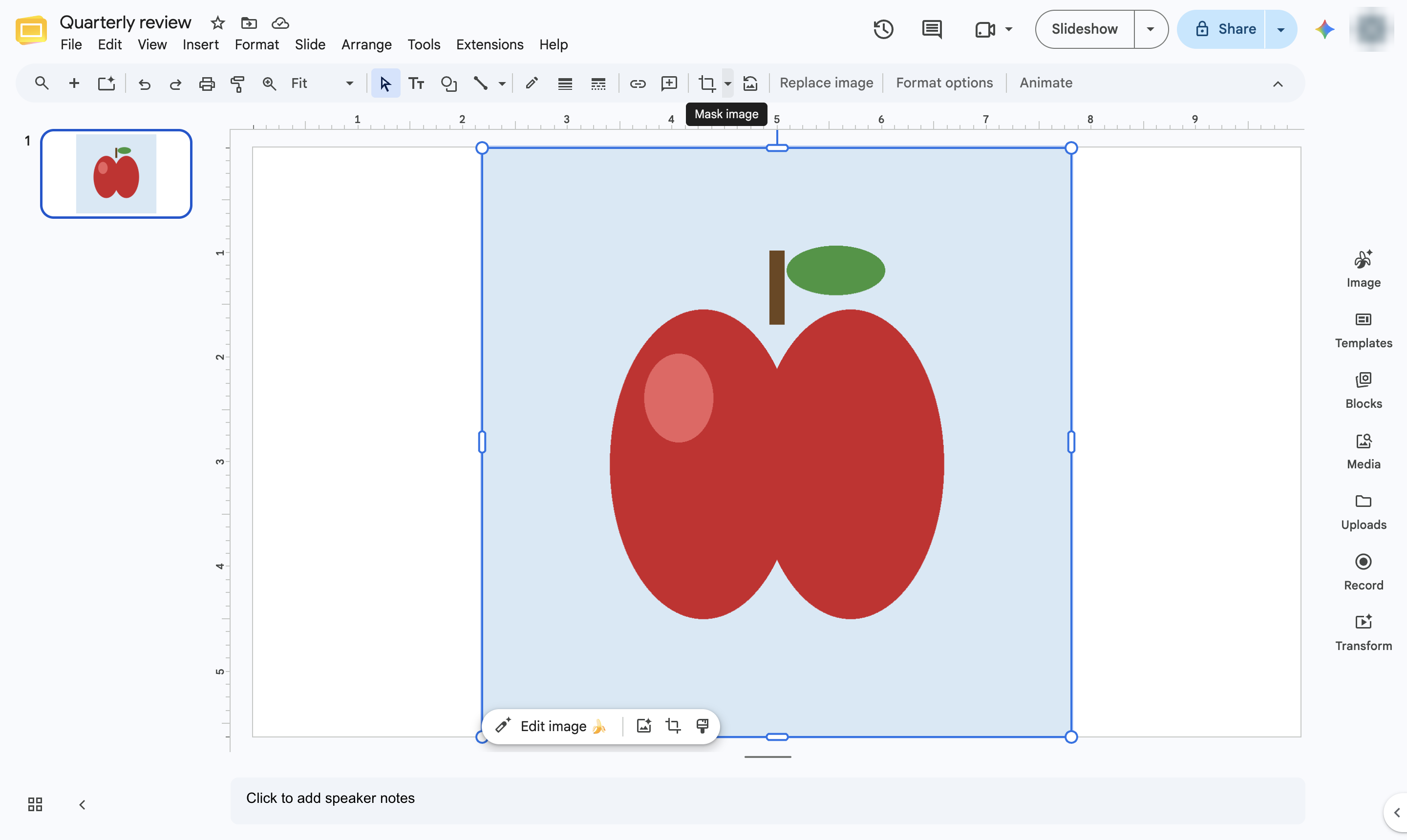Activate the paint format roller
Screen dimensions: 1407x840
(x=238, y=84)
